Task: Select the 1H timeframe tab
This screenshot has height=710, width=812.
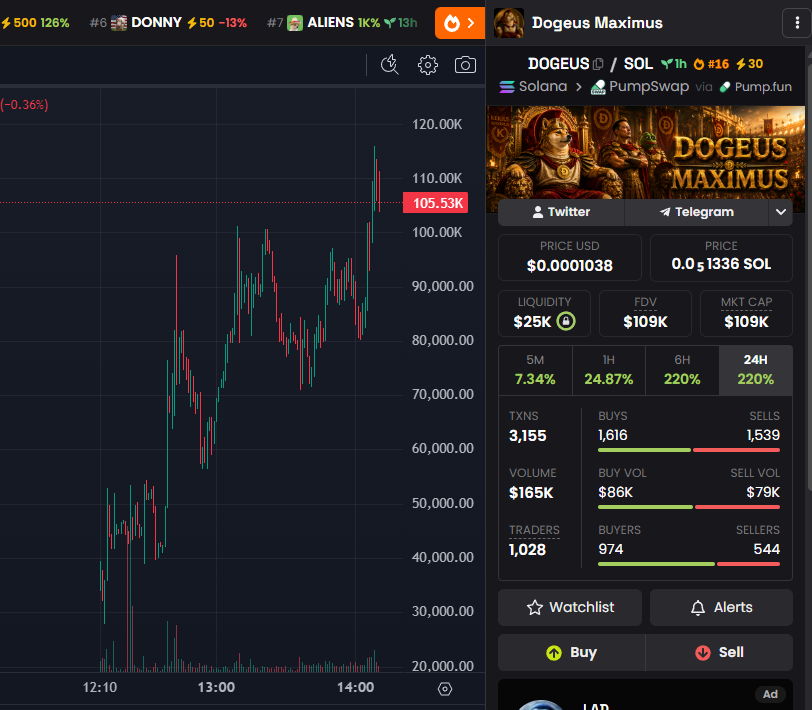Action: 608,370
